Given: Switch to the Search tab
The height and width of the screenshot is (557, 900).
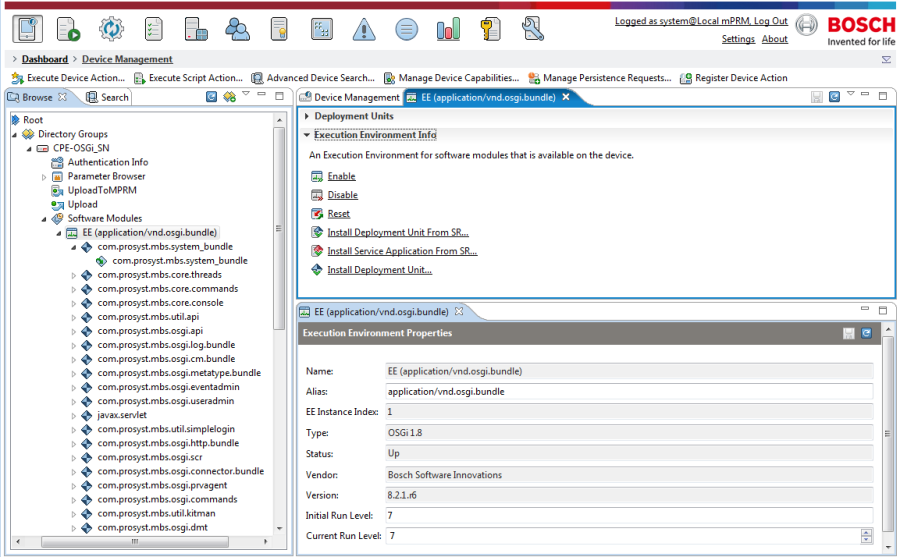Looking at the screenshot, I should click(x=107, y=98).
